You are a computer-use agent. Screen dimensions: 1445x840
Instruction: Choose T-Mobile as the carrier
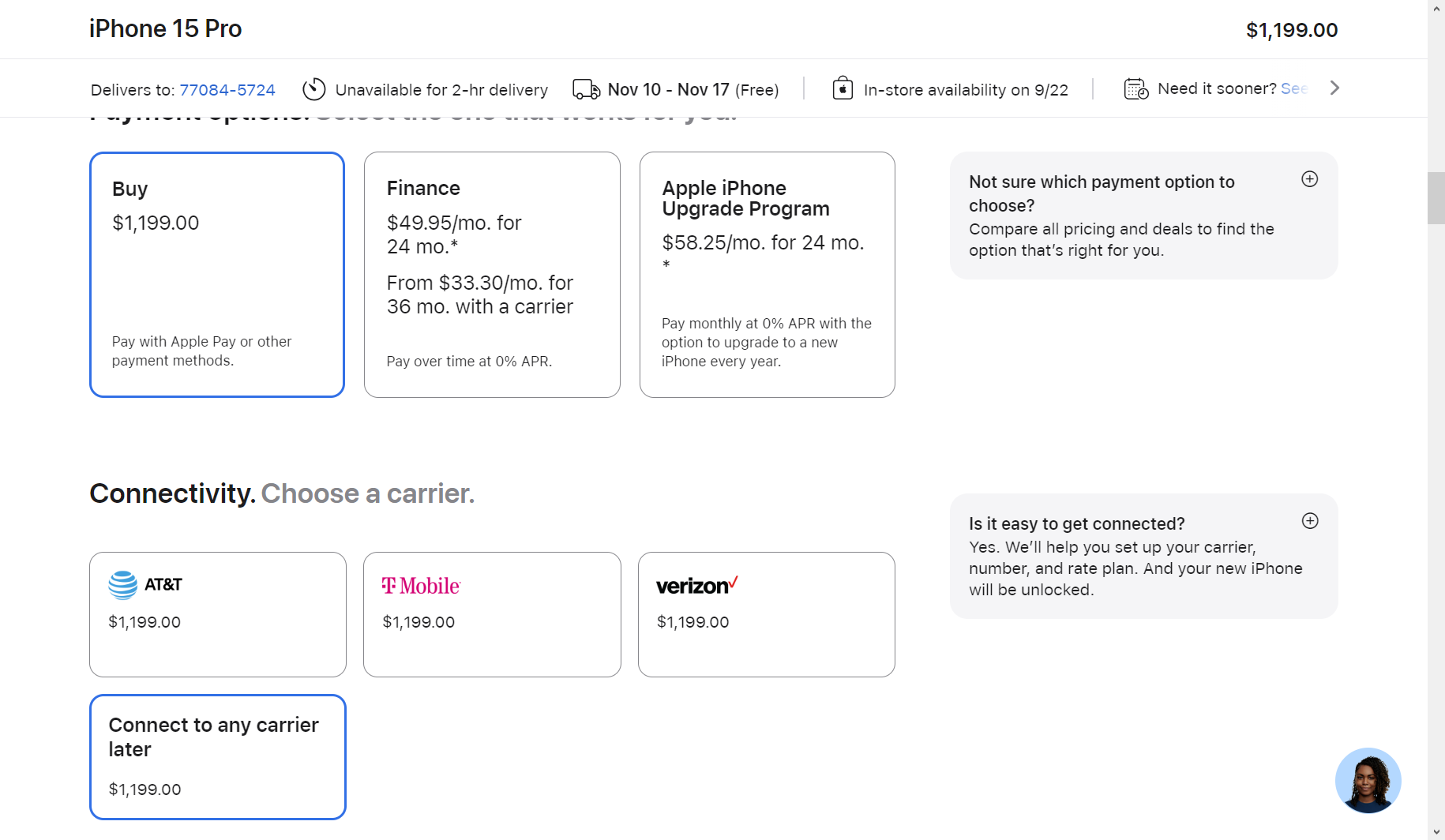click(492, 614)
